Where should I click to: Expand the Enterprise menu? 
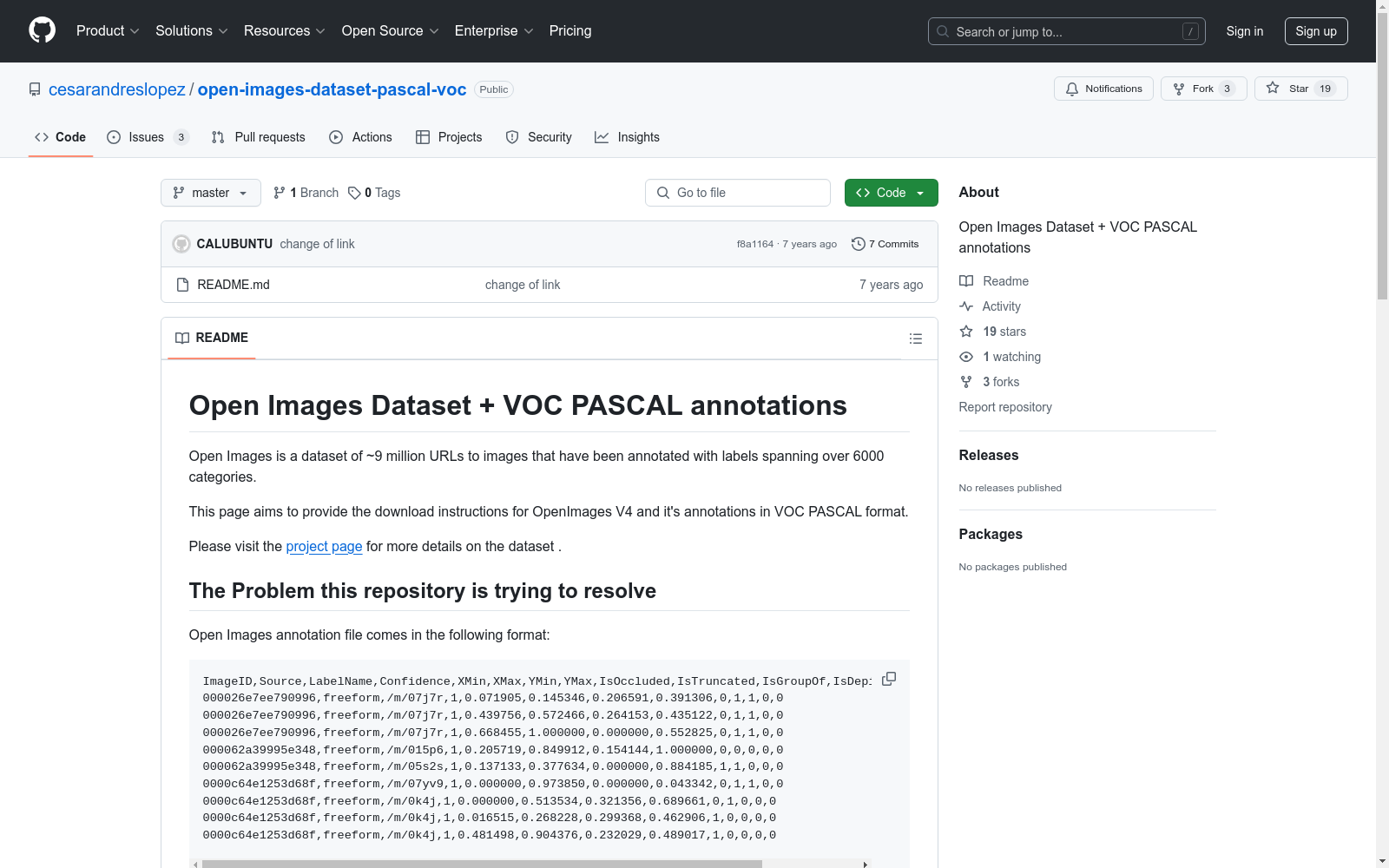click(494, 30)
